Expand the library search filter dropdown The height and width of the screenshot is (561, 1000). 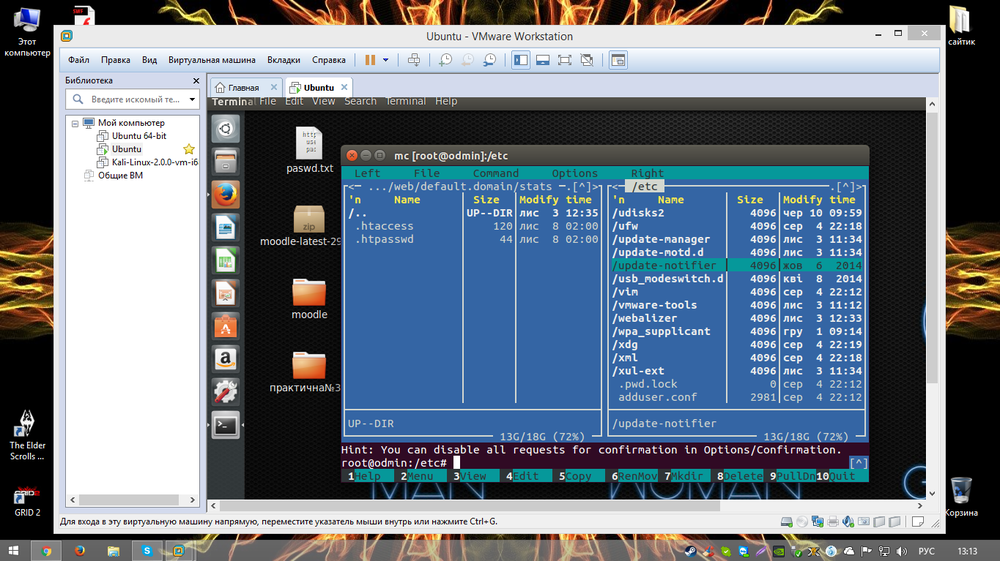[x=191, y=100]
